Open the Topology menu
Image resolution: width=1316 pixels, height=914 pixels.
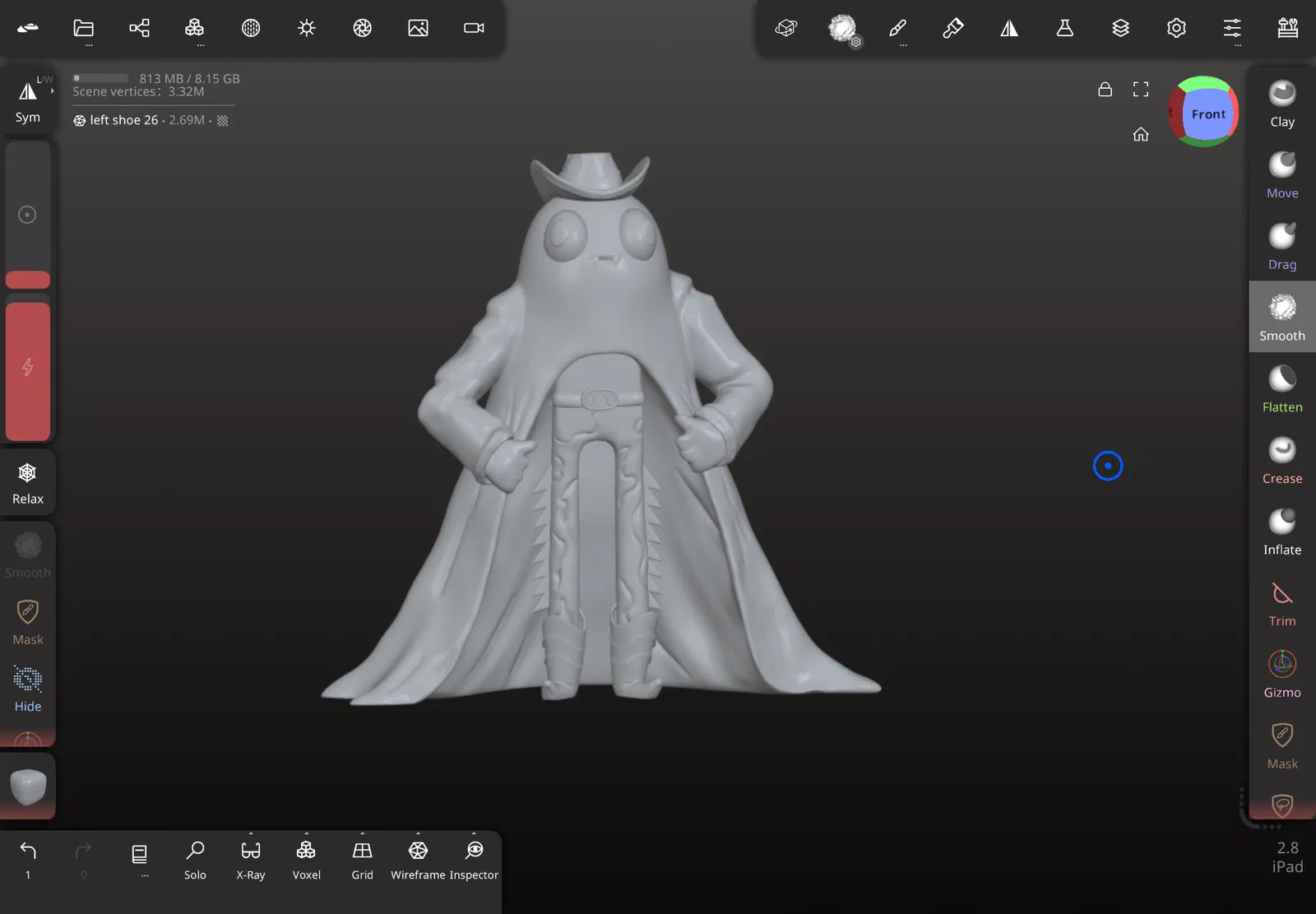195,28
